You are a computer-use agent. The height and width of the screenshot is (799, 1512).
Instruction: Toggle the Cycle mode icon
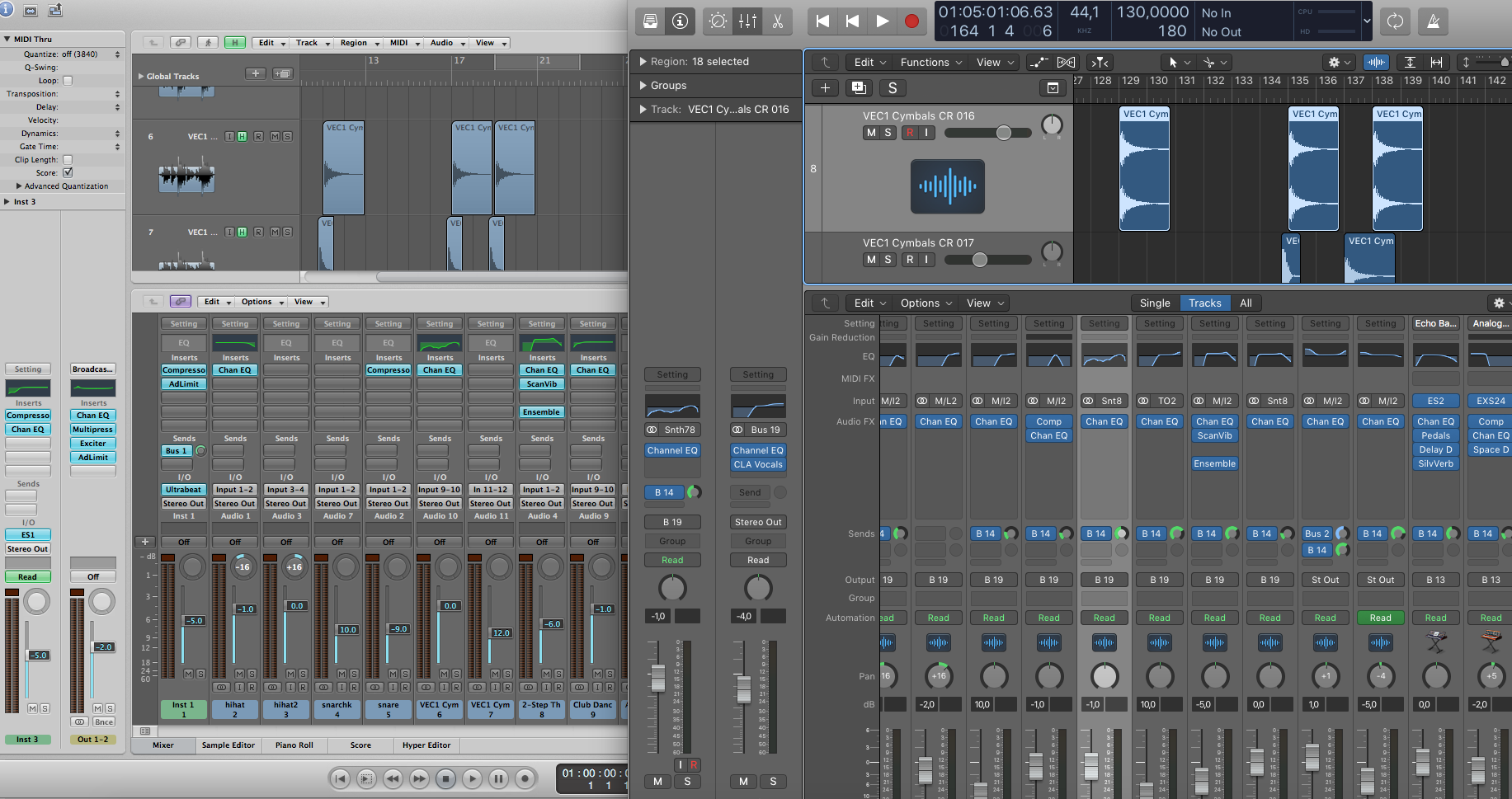[1395, 21]
